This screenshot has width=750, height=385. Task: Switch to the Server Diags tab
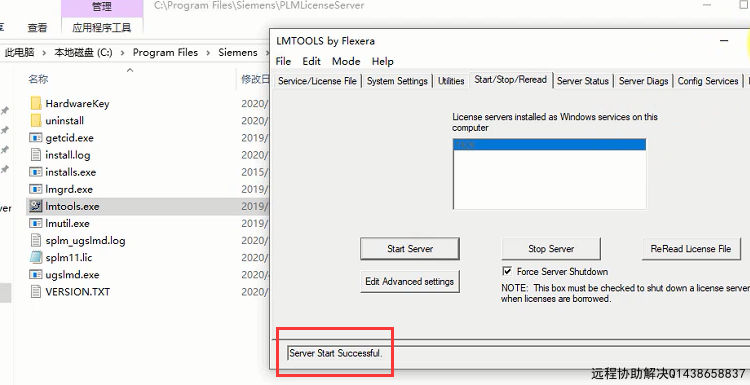click(x=643, y=81)
